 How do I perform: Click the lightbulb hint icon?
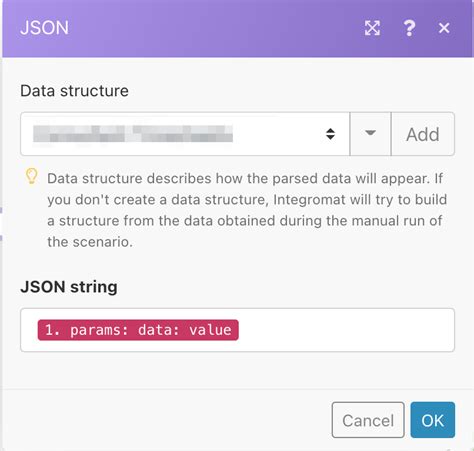pyautogui.click(x=32, y=176)
